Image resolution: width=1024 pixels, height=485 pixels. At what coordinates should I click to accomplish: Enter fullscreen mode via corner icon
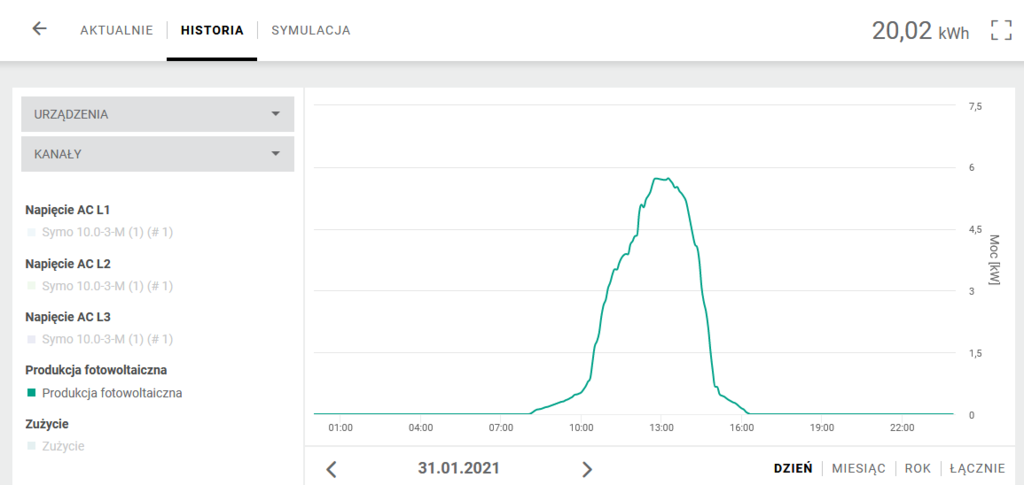click(x=1000, y=30)
